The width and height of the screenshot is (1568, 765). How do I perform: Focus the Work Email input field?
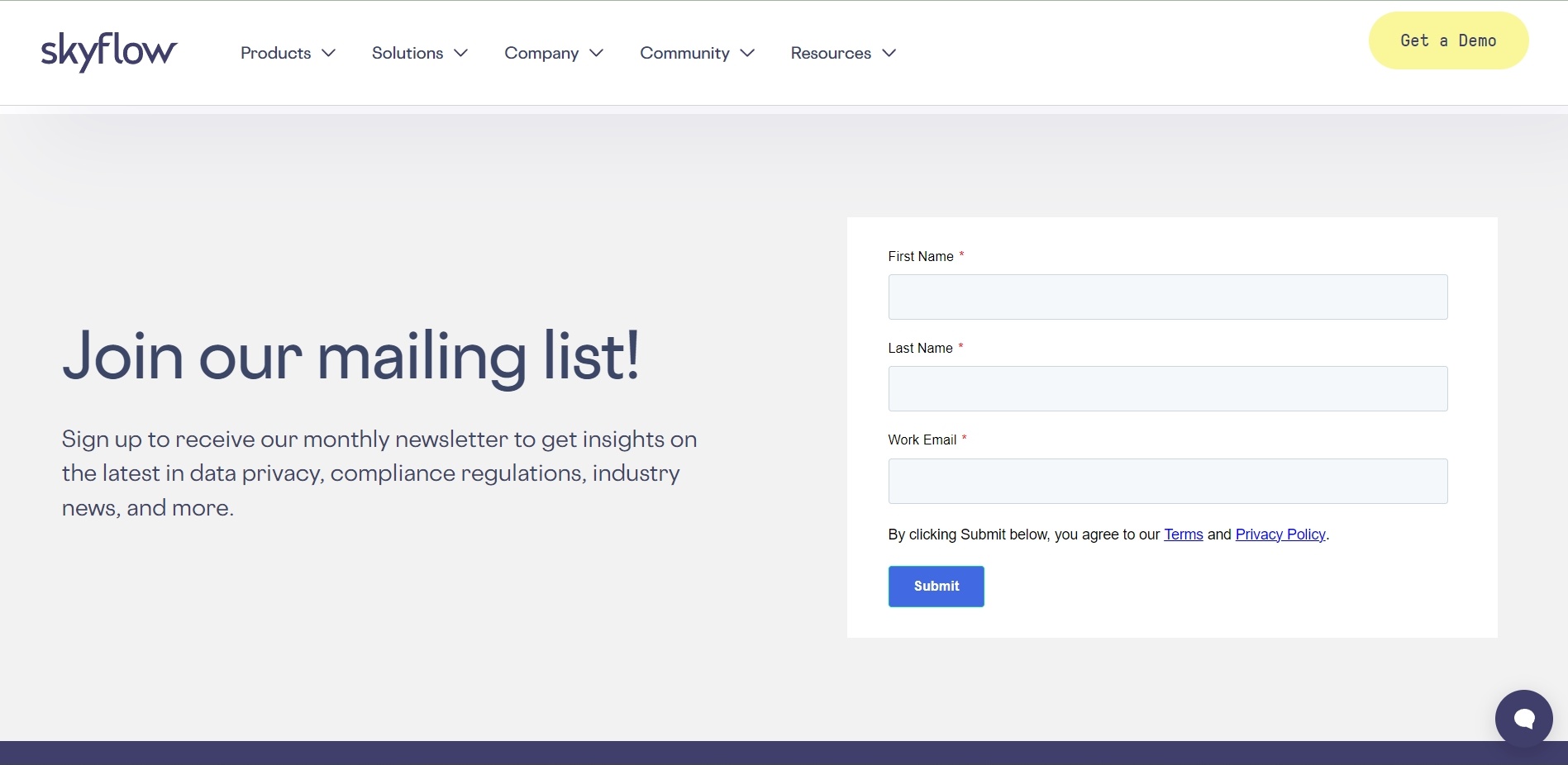pos(1168,481)
